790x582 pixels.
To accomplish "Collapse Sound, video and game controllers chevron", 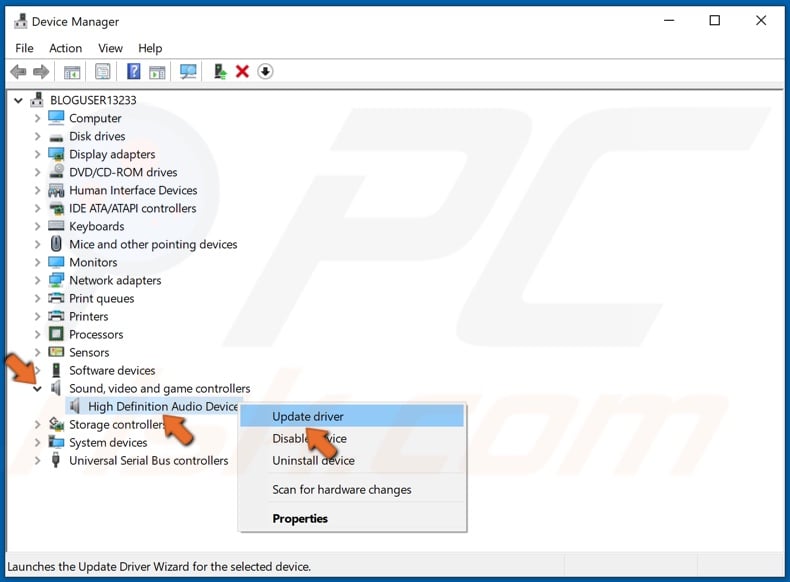I will 37,389.
